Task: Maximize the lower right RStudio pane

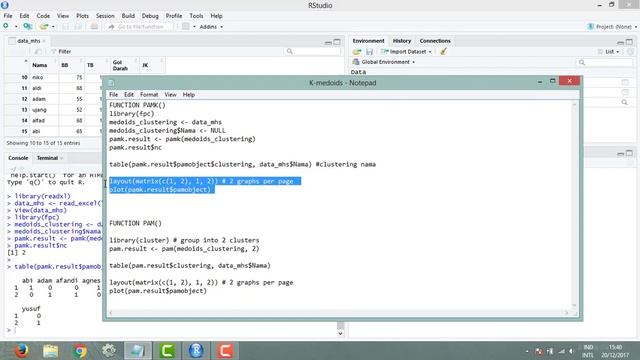Action: (x=629, y=153)
